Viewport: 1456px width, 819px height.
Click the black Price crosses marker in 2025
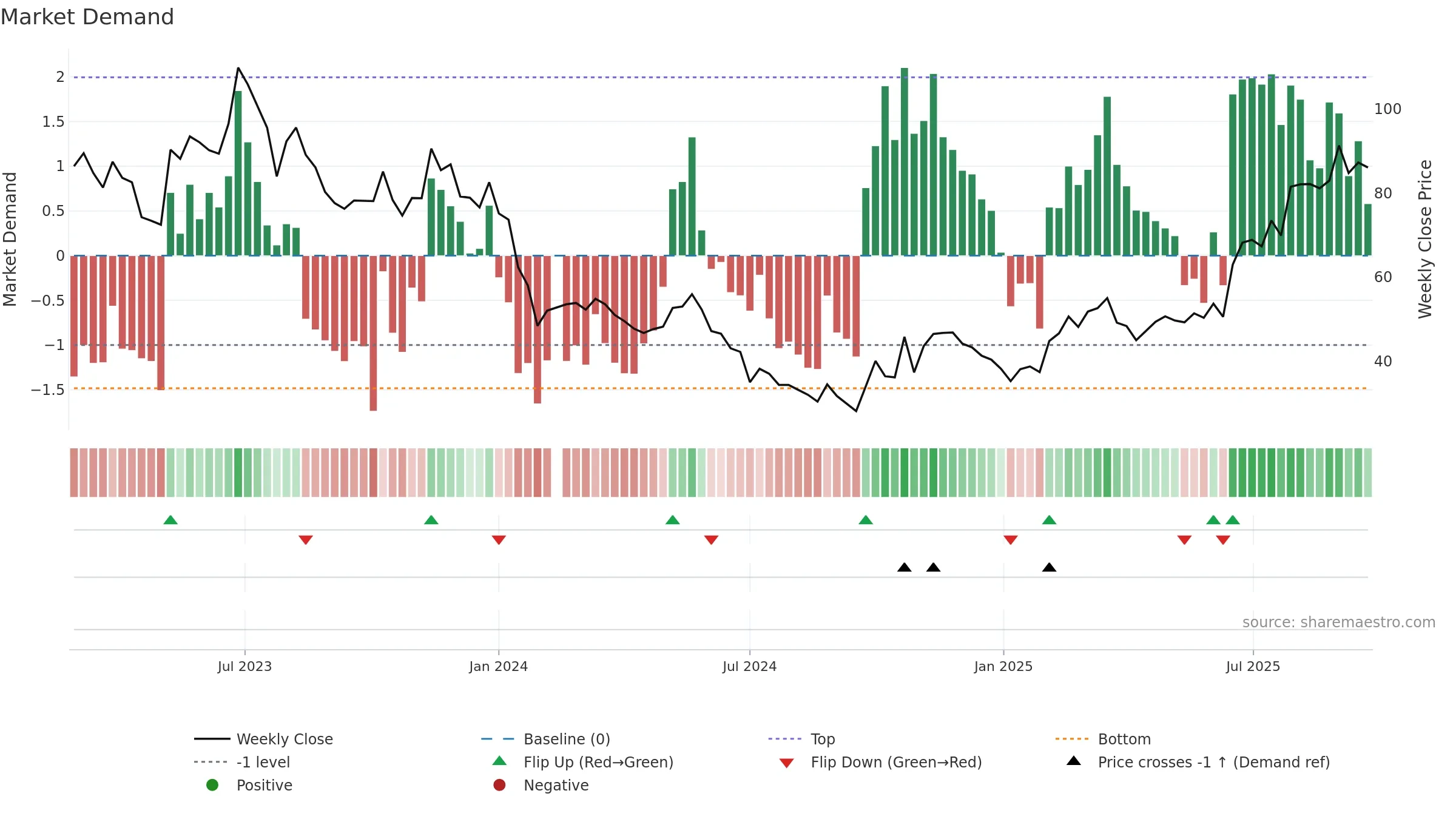tap(1050, 567)
